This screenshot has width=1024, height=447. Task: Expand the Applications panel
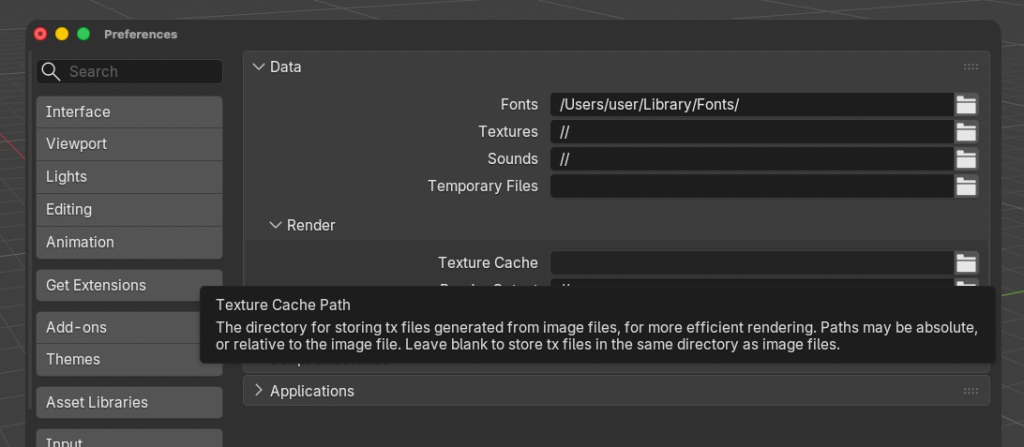tap(259, 390)
